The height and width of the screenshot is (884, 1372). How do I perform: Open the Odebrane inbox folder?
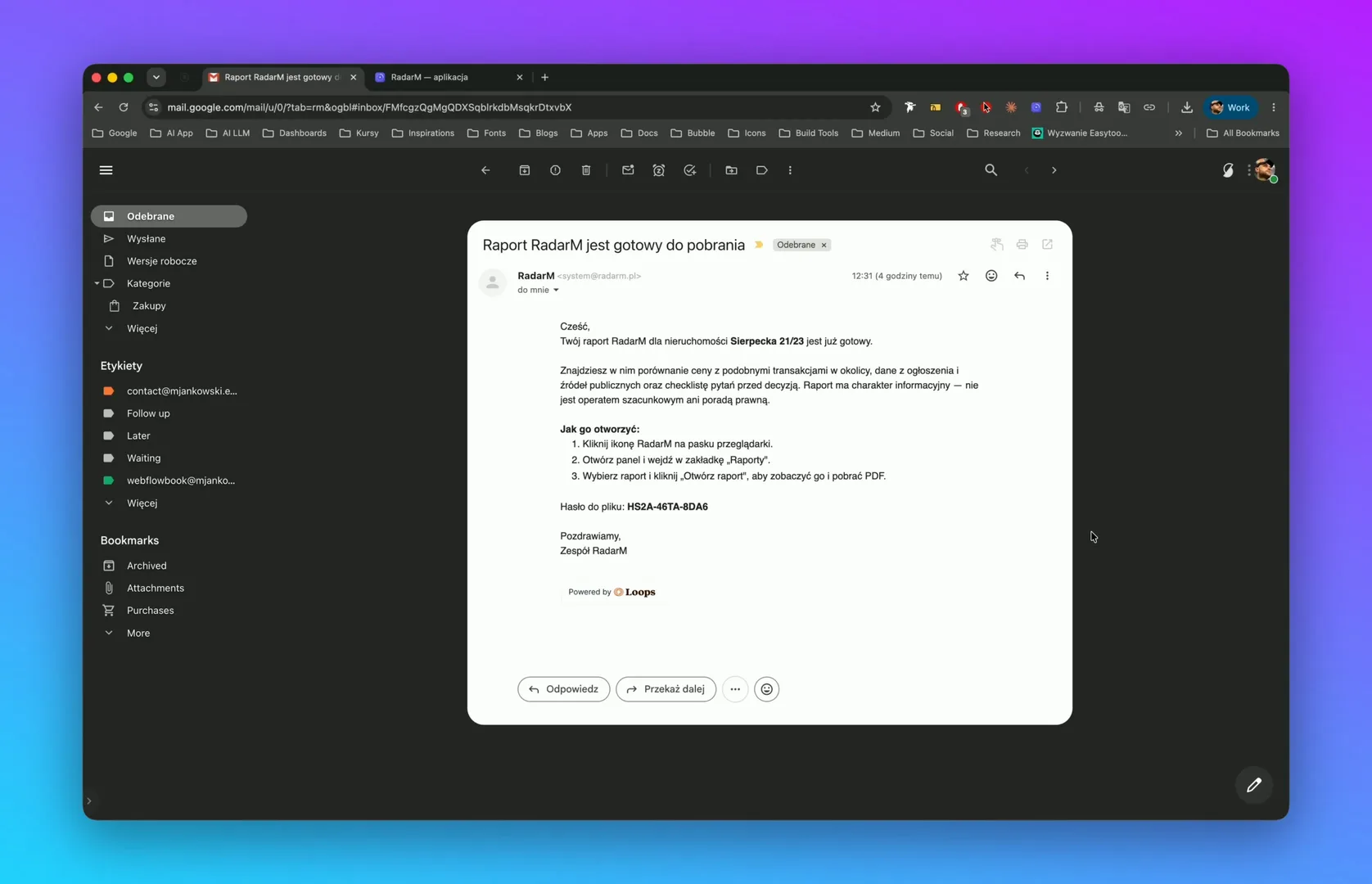point(169,216)
